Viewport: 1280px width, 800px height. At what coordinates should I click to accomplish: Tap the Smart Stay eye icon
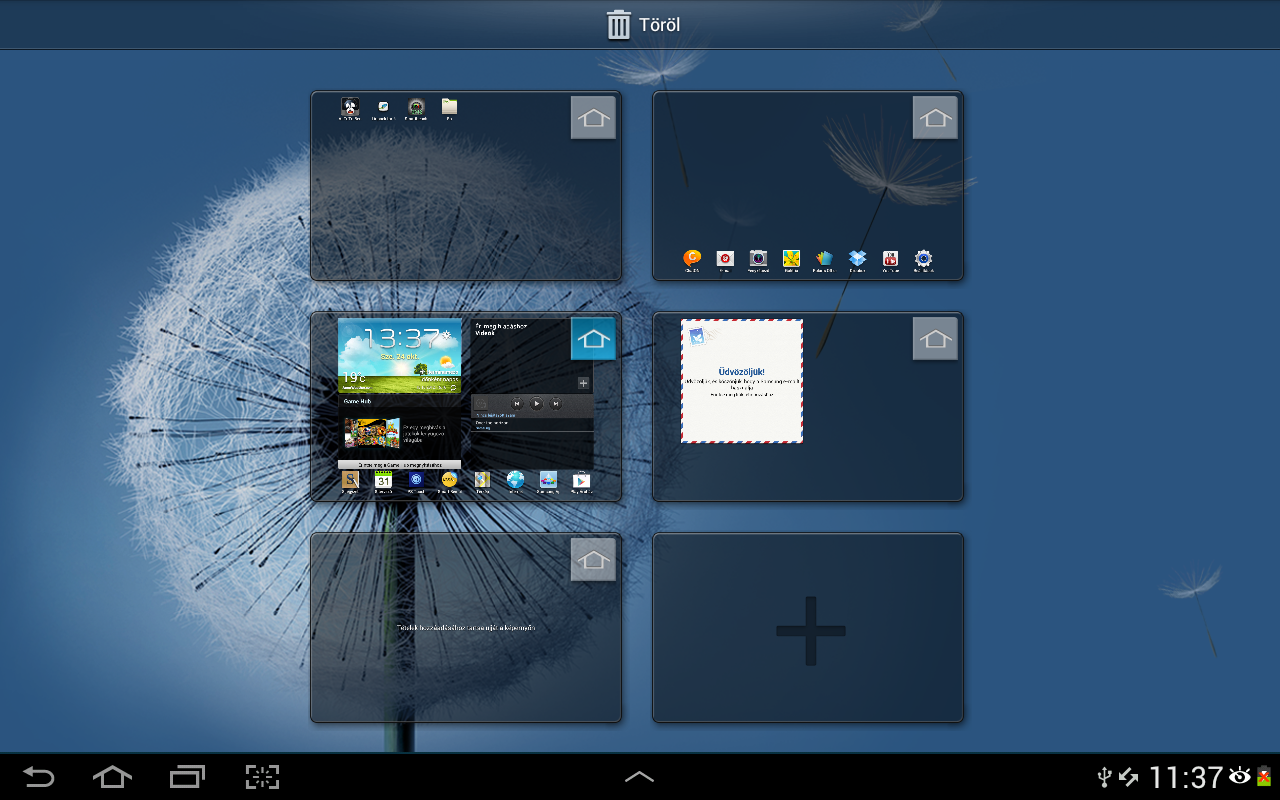tap(1241, 776)
